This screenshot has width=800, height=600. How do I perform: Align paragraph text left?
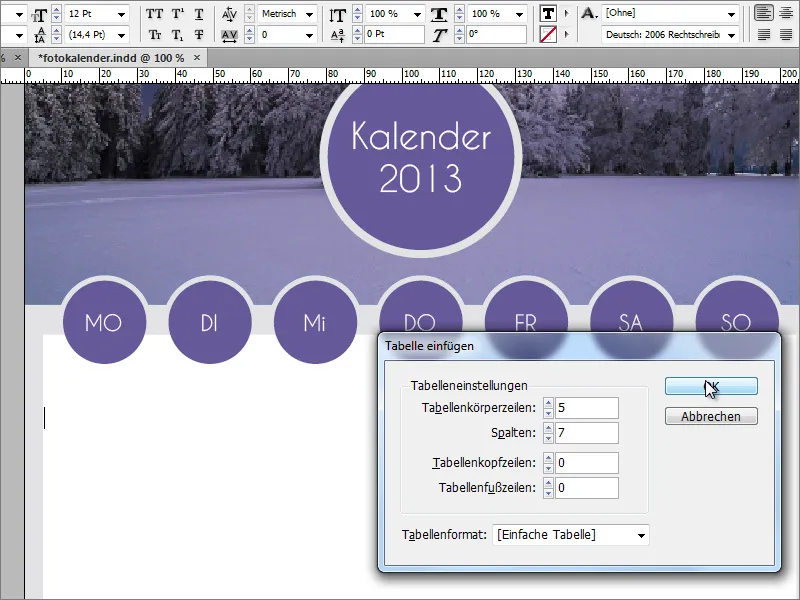click(764, 13)
